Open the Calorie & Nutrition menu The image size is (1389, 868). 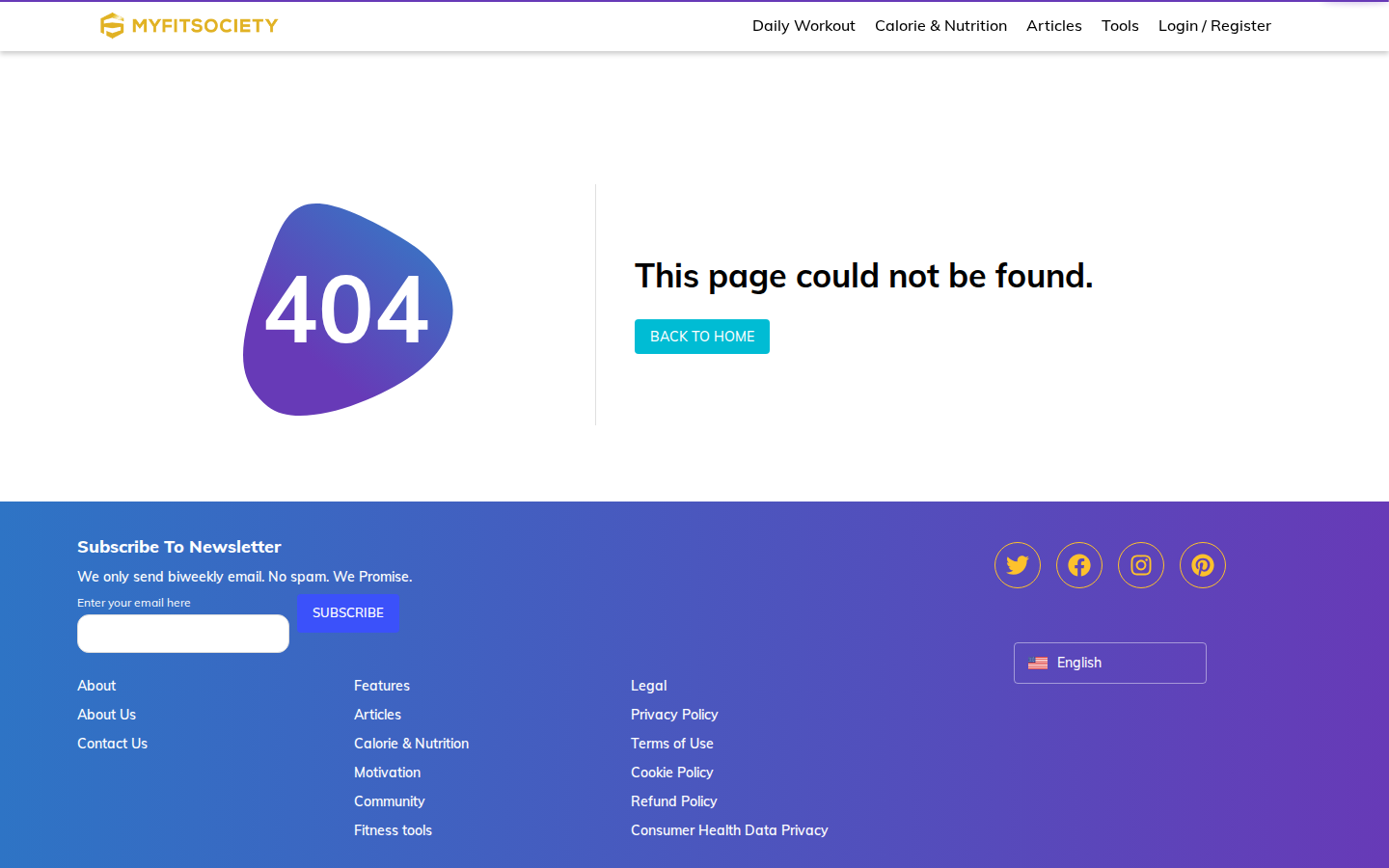click(x=940, y=26)
